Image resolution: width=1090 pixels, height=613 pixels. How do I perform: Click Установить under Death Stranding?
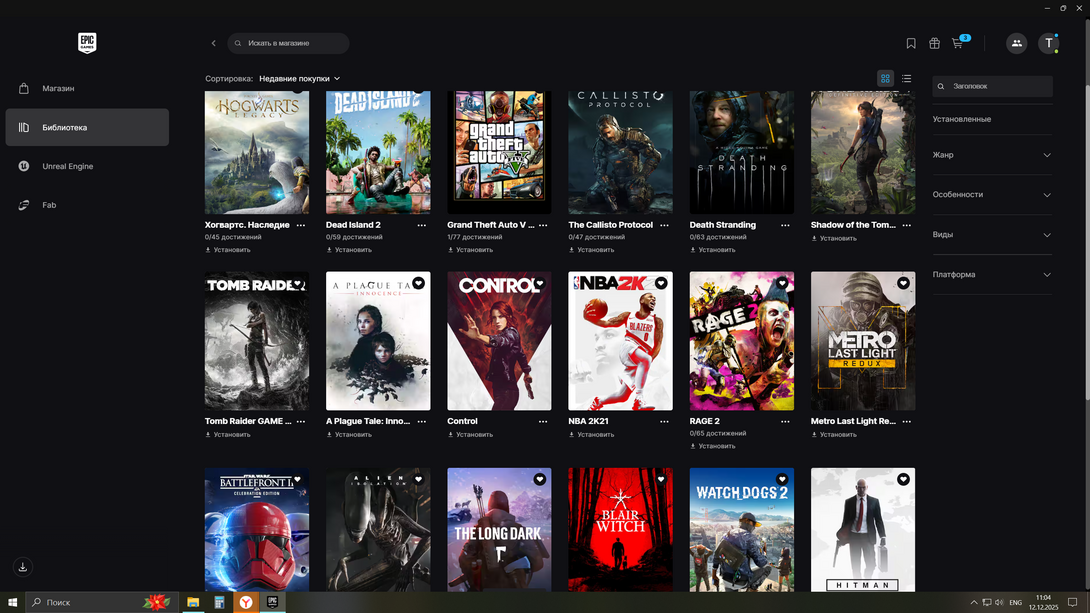716,250
